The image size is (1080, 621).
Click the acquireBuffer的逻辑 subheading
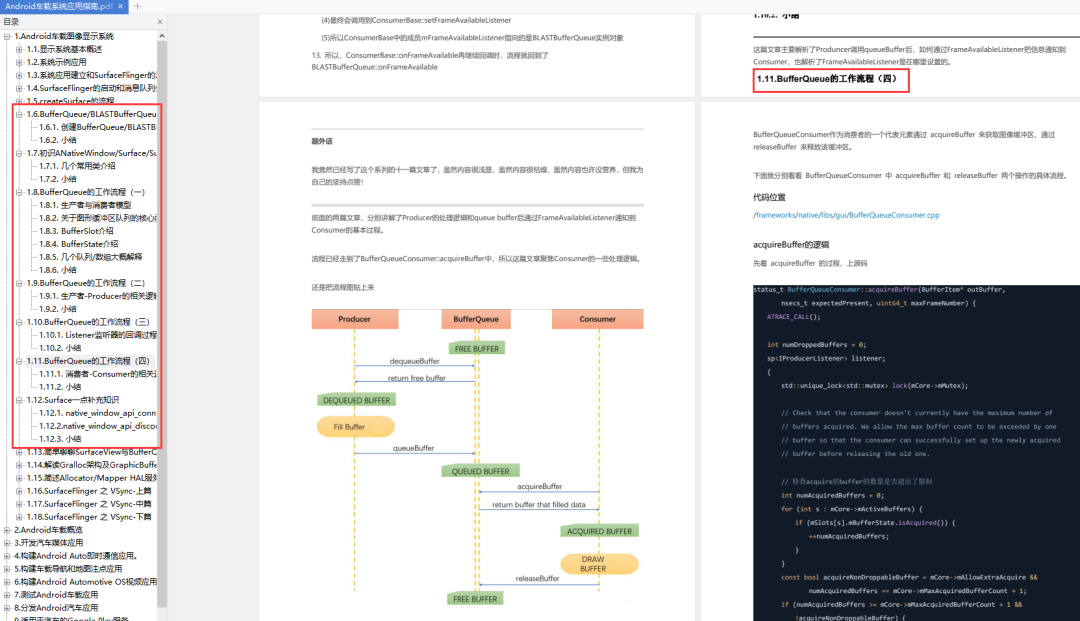pos(791,245)
